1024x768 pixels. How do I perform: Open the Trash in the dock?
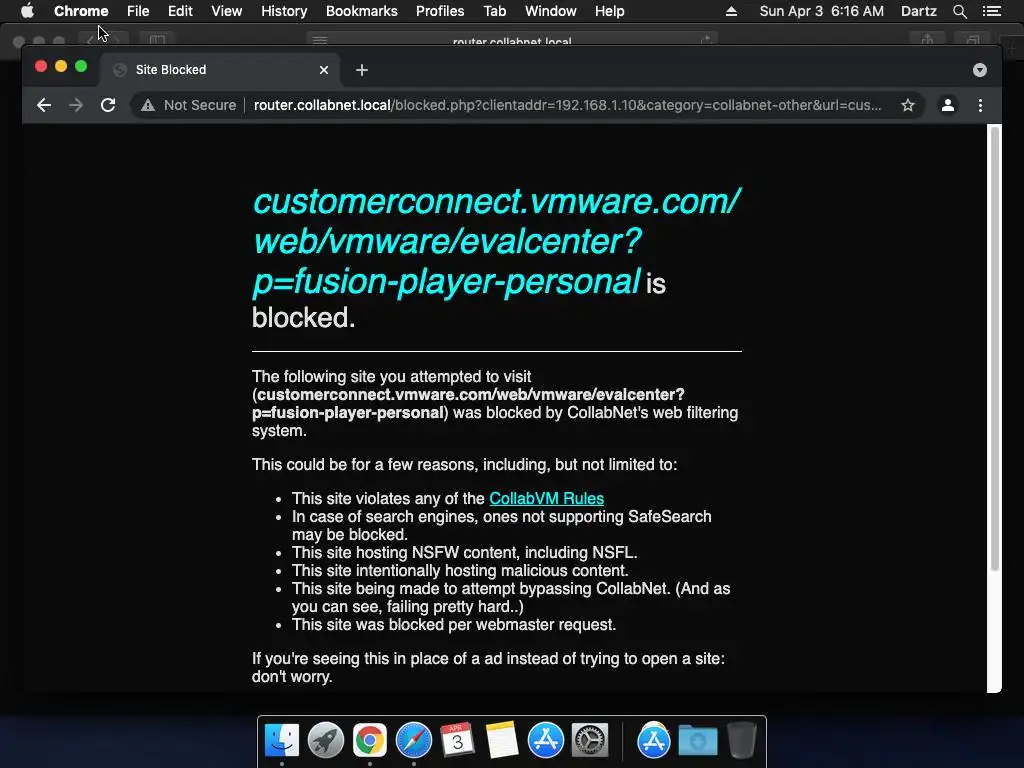click(x=742, y=741)
